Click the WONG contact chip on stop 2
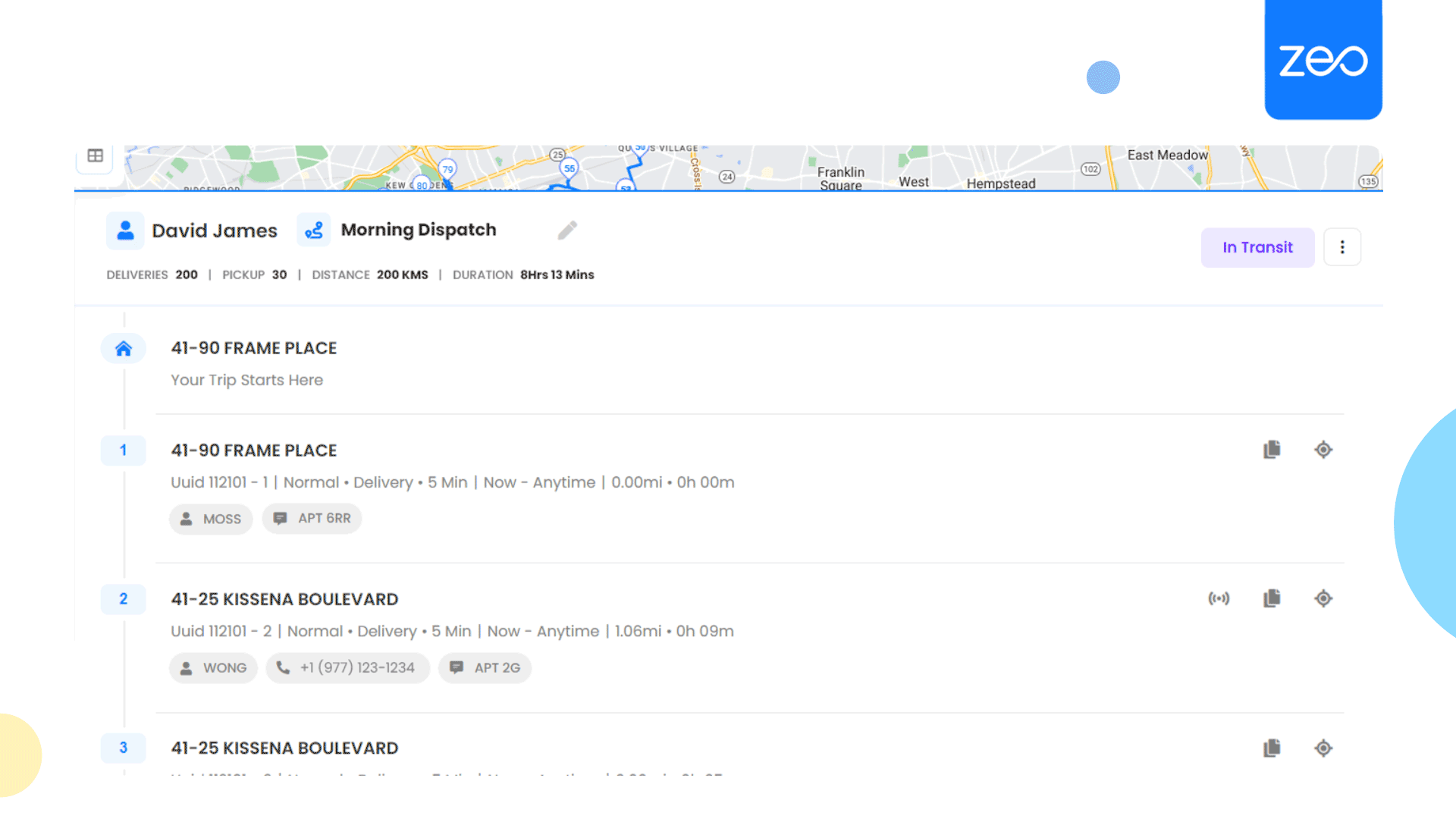This screenshot has width=1456, height=819. click(213, 667)
